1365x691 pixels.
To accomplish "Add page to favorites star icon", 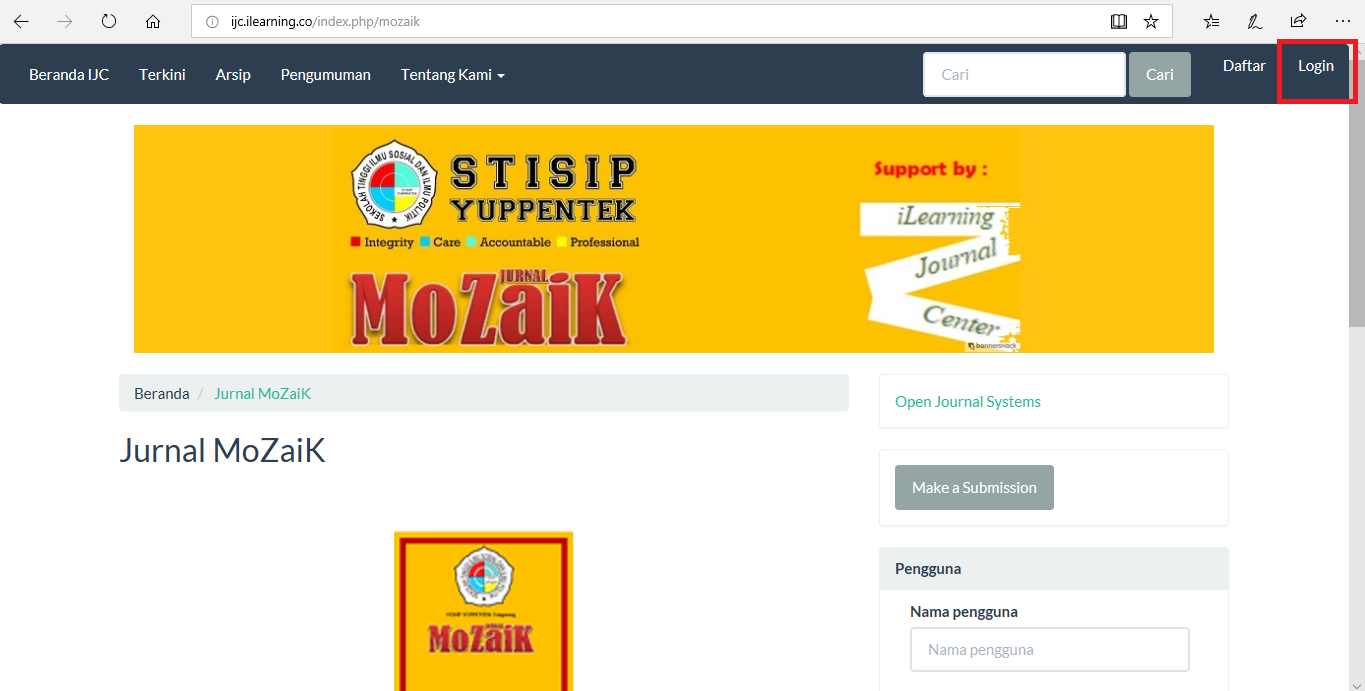I will (x=1151, y=21).
